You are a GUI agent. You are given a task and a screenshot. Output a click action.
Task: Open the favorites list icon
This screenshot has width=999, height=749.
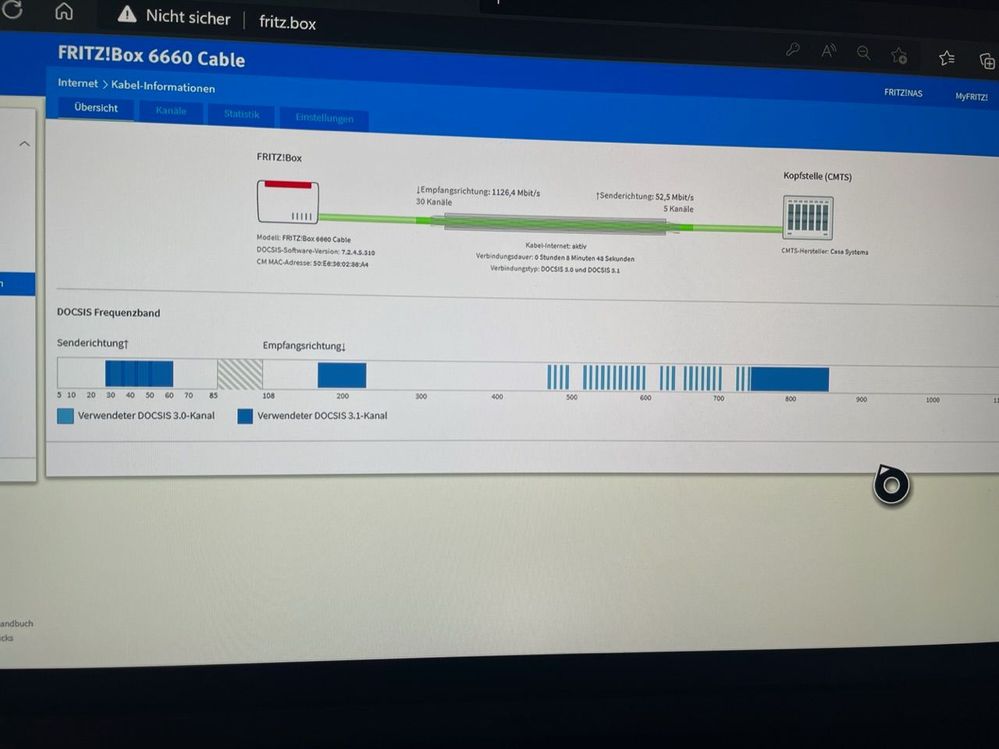point(946,58)
